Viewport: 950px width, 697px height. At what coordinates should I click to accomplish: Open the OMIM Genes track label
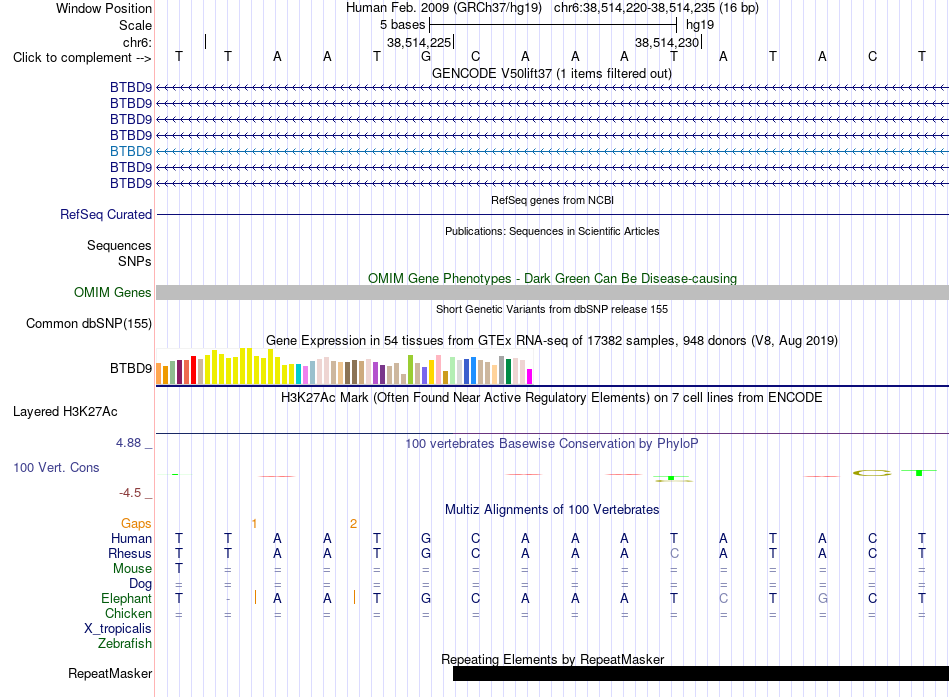coord(112,292)
